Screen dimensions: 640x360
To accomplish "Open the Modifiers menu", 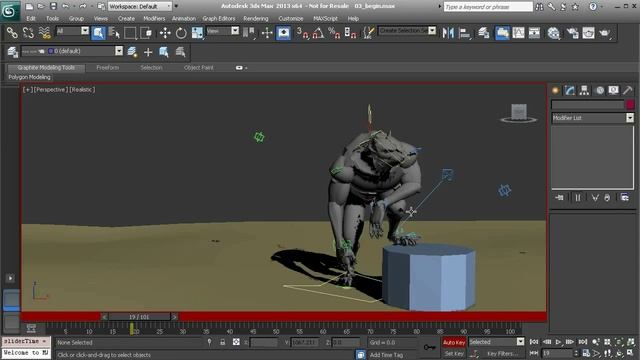I will pyautogui.click(x=154, y=18).
